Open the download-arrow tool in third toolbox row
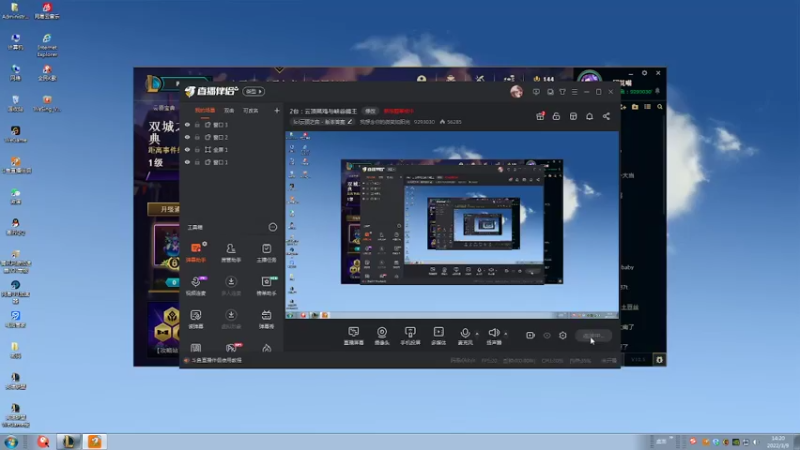The image size is (800, 450). click(x=231, y=319)
